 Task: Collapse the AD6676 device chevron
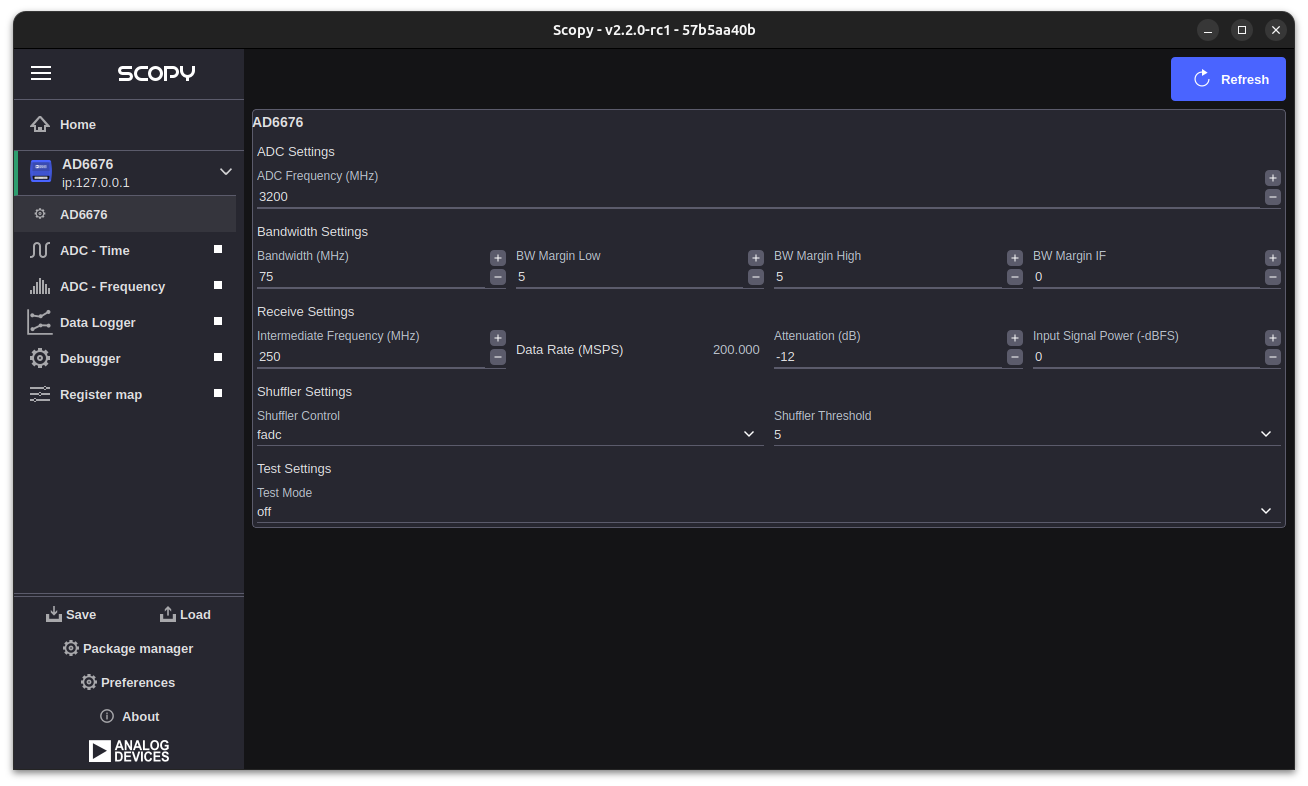pyautogui.click(x=226, y=172)
